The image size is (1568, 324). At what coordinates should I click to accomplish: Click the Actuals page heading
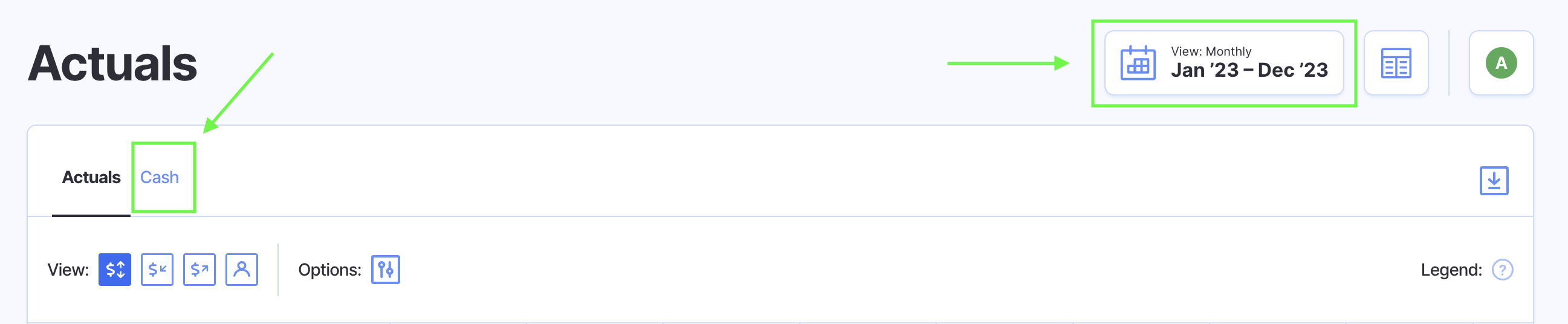[x=112, y=63]
